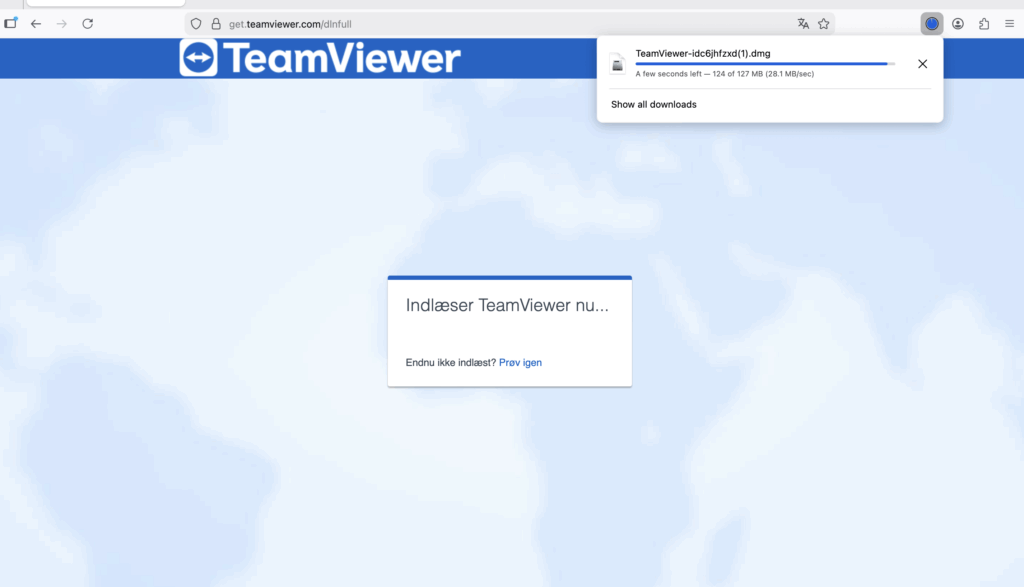Click the translate page icon
The image size is (1024, 587).
click(x=803, y=24)
